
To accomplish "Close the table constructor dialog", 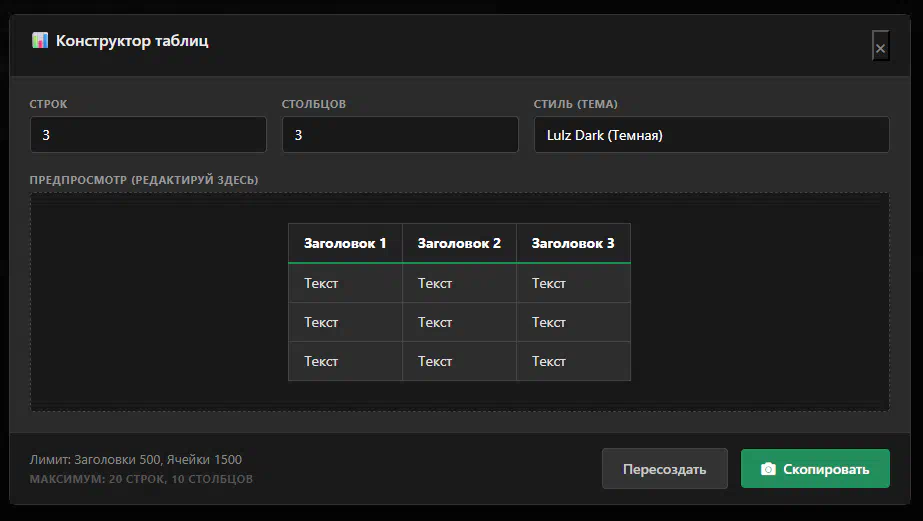I will tap(880, 47).
